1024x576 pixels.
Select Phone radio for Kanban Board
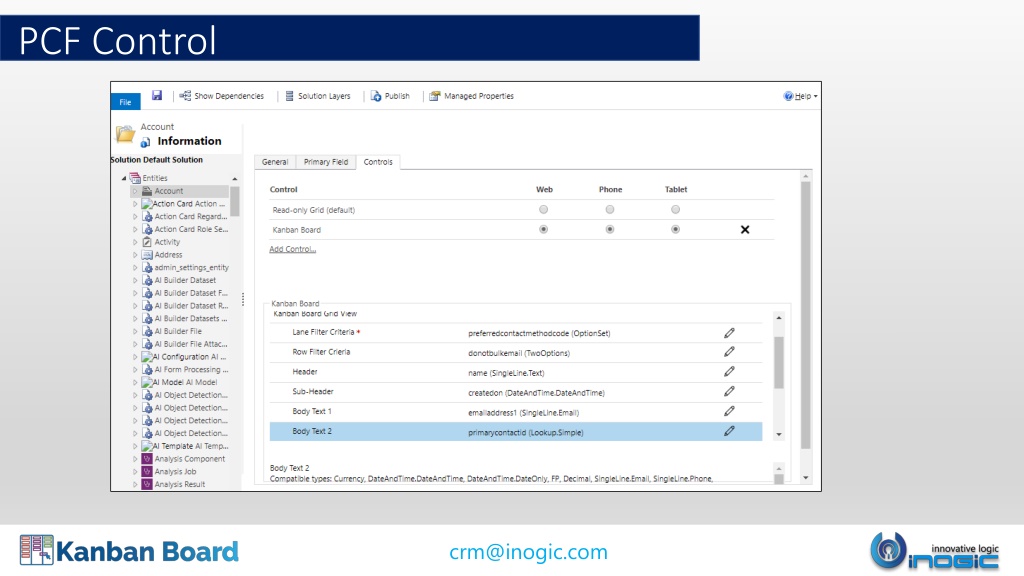coord(609,229)
